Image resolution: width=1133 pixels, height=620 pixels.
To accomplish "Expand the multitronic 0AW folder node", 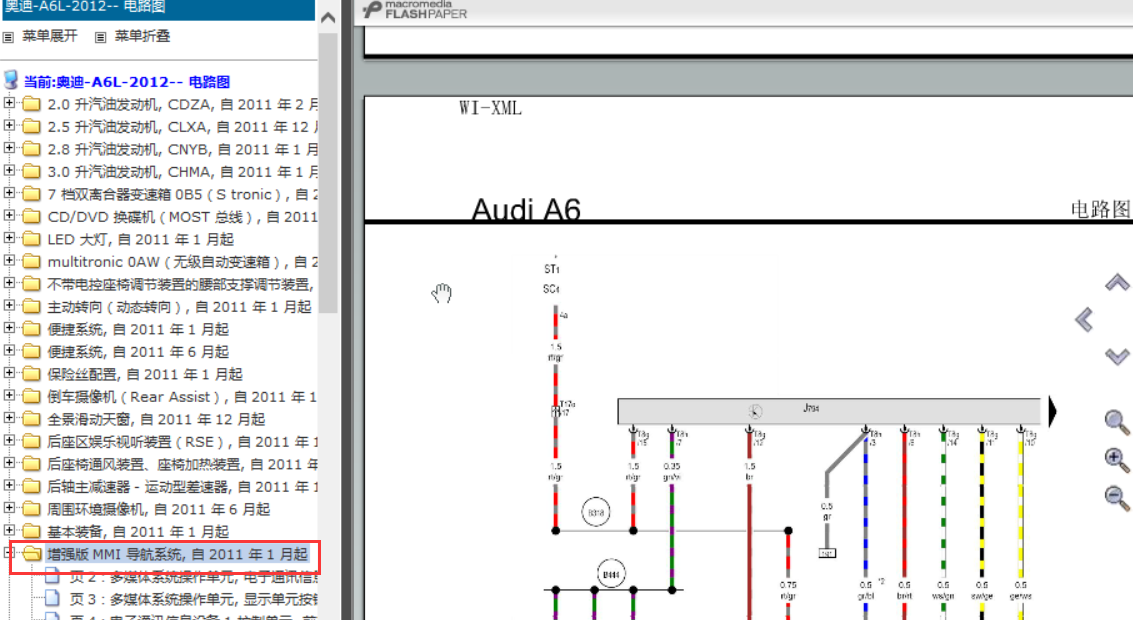I will coord(9,260).
